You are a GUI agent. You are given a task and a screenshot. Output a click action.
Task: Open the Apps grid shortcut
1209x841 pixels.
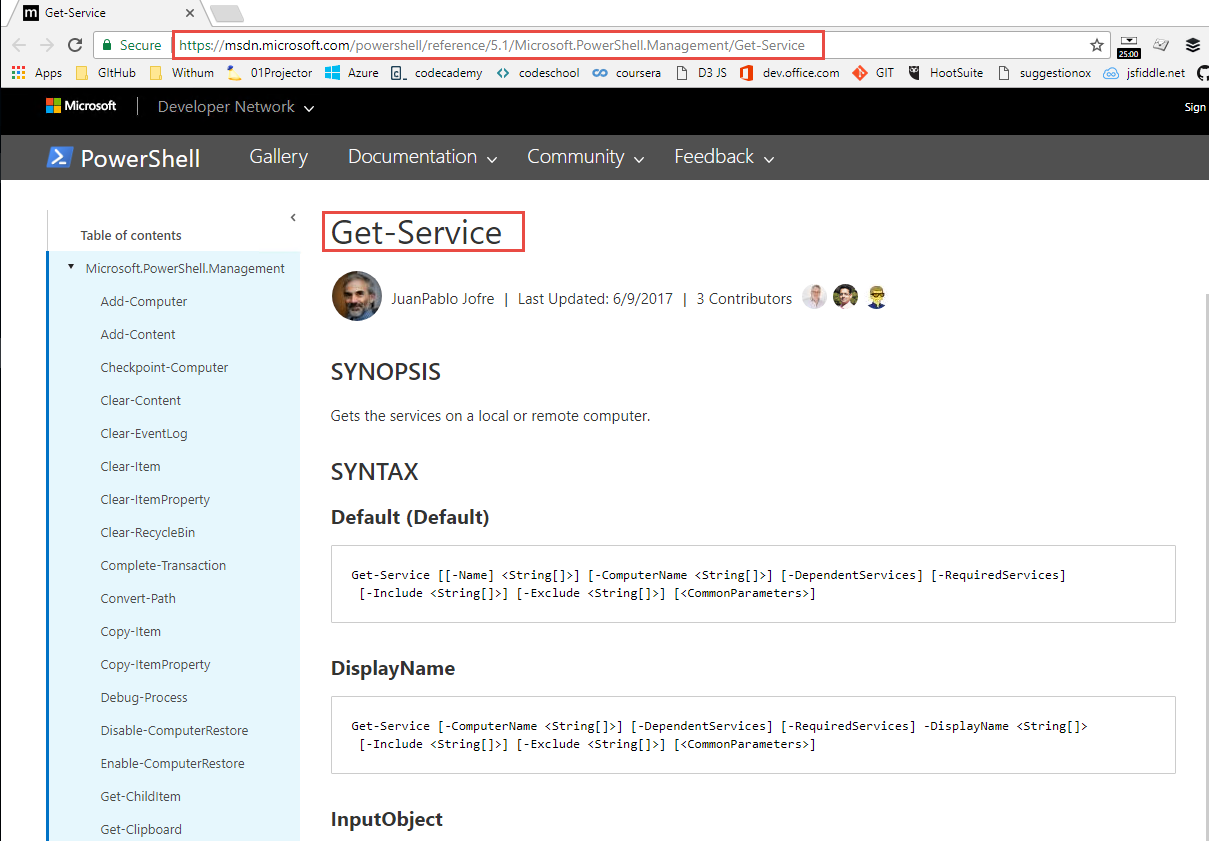pyautogui.click(x=37, y=73)
